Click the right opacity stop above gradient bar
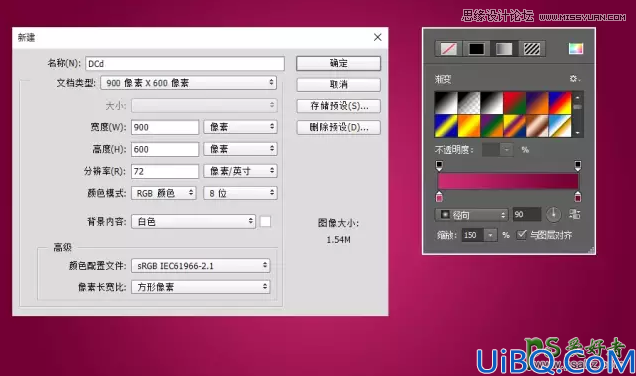 (578, 165)
